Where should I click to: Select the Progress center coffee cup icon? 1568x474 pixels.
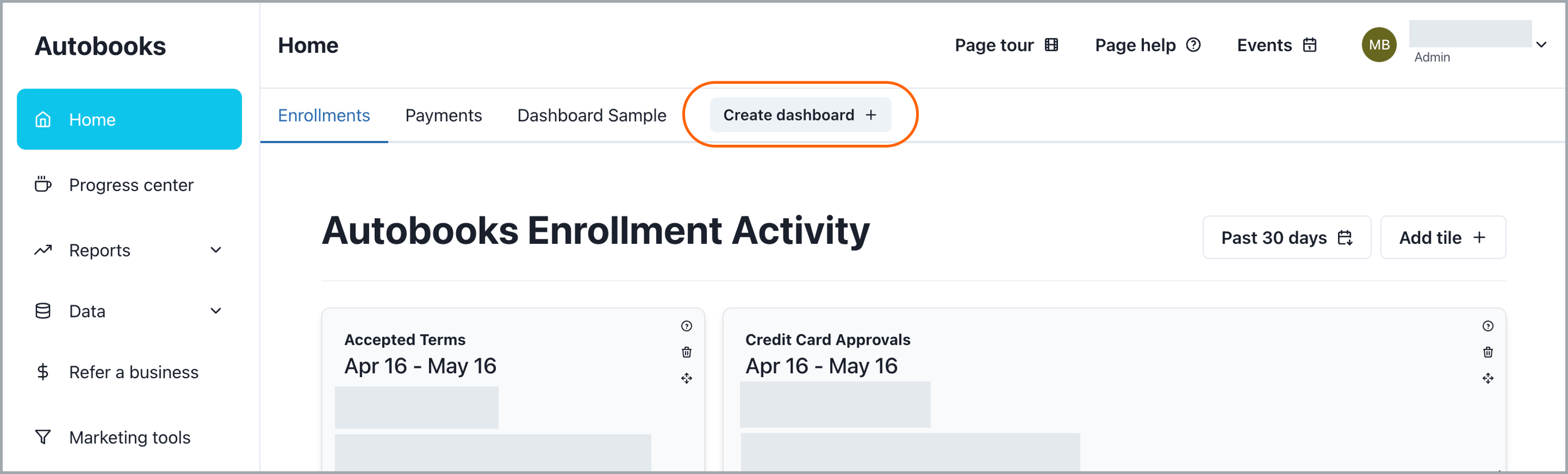[42, 184]
